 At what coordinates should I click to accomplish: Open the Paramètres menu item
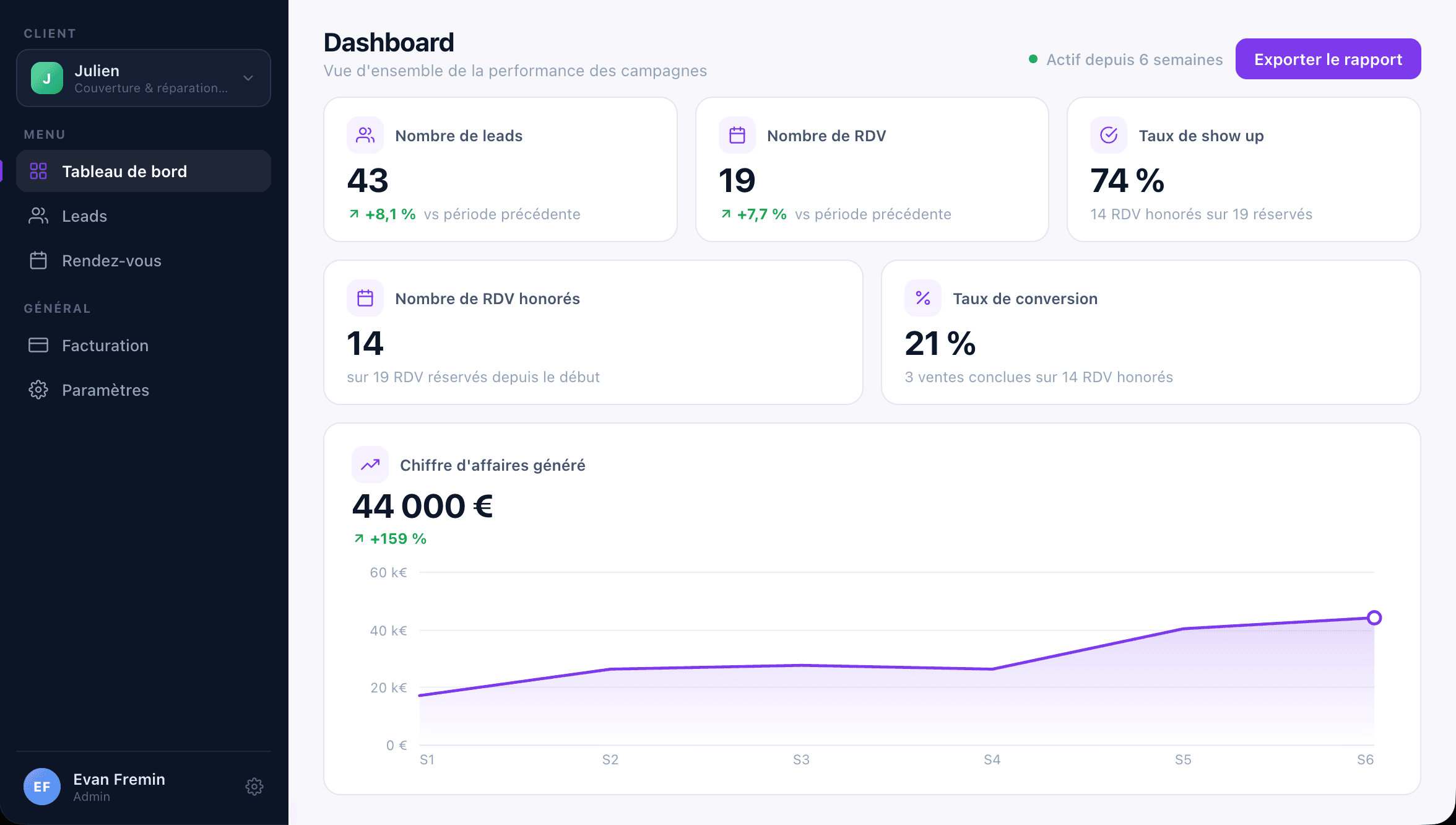click(x=144, y=390)
